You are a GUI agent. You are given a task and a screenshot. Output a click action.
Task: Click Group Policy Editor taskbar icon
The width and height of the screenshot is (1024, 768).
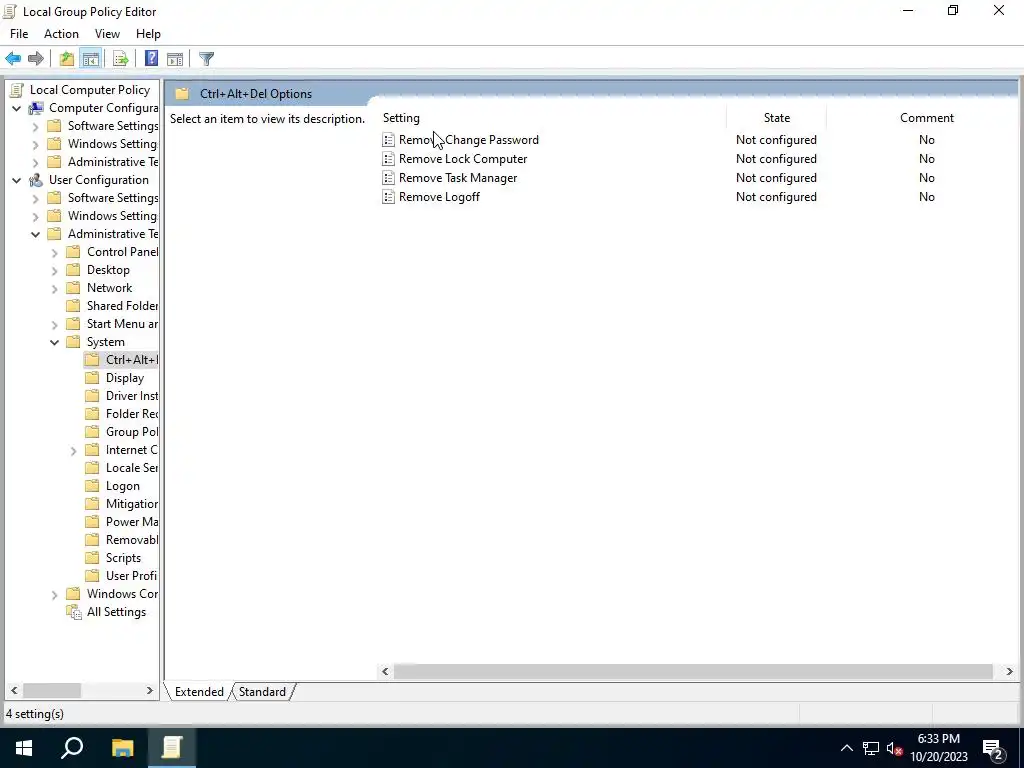pyautogui.click(x=172, y=748)
